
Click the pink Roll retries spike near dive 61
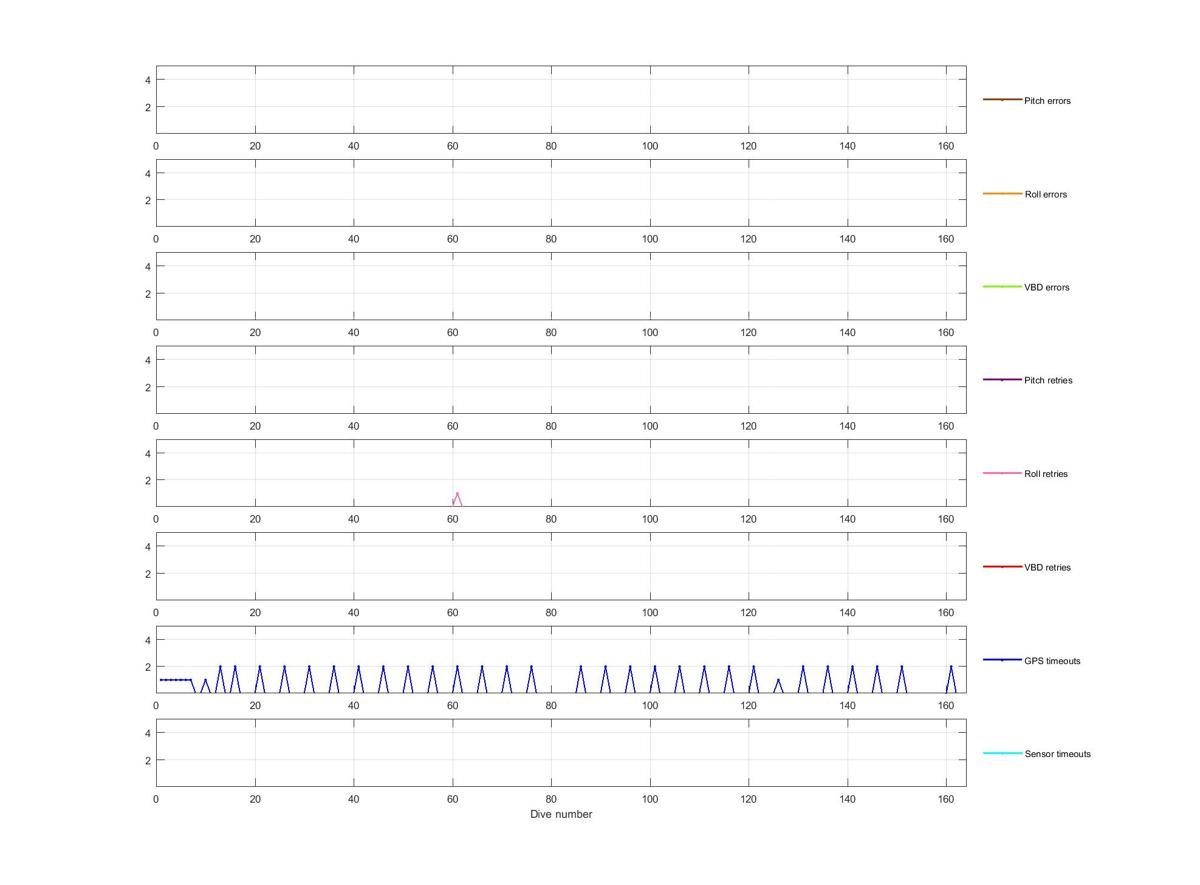(x=457, y=499)
